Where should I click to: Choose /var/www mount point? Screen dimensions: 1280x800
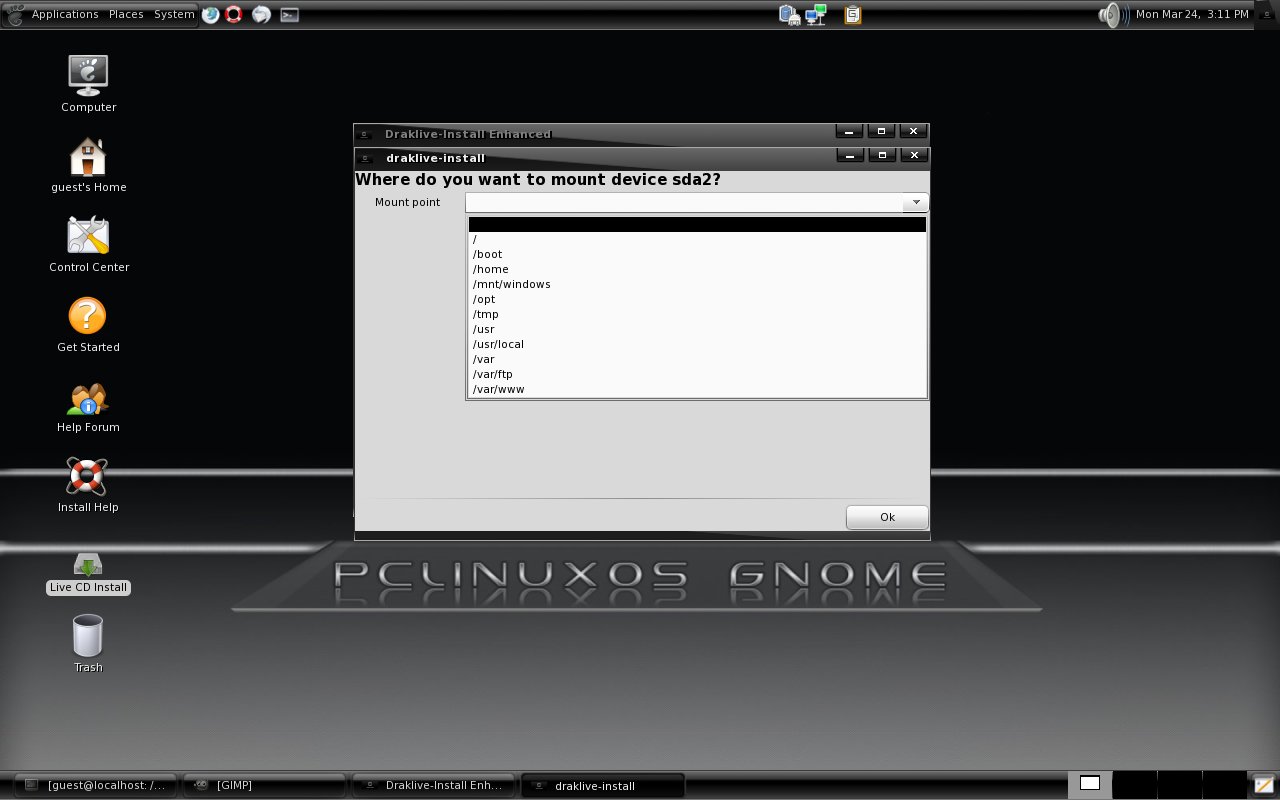[697, 389]
